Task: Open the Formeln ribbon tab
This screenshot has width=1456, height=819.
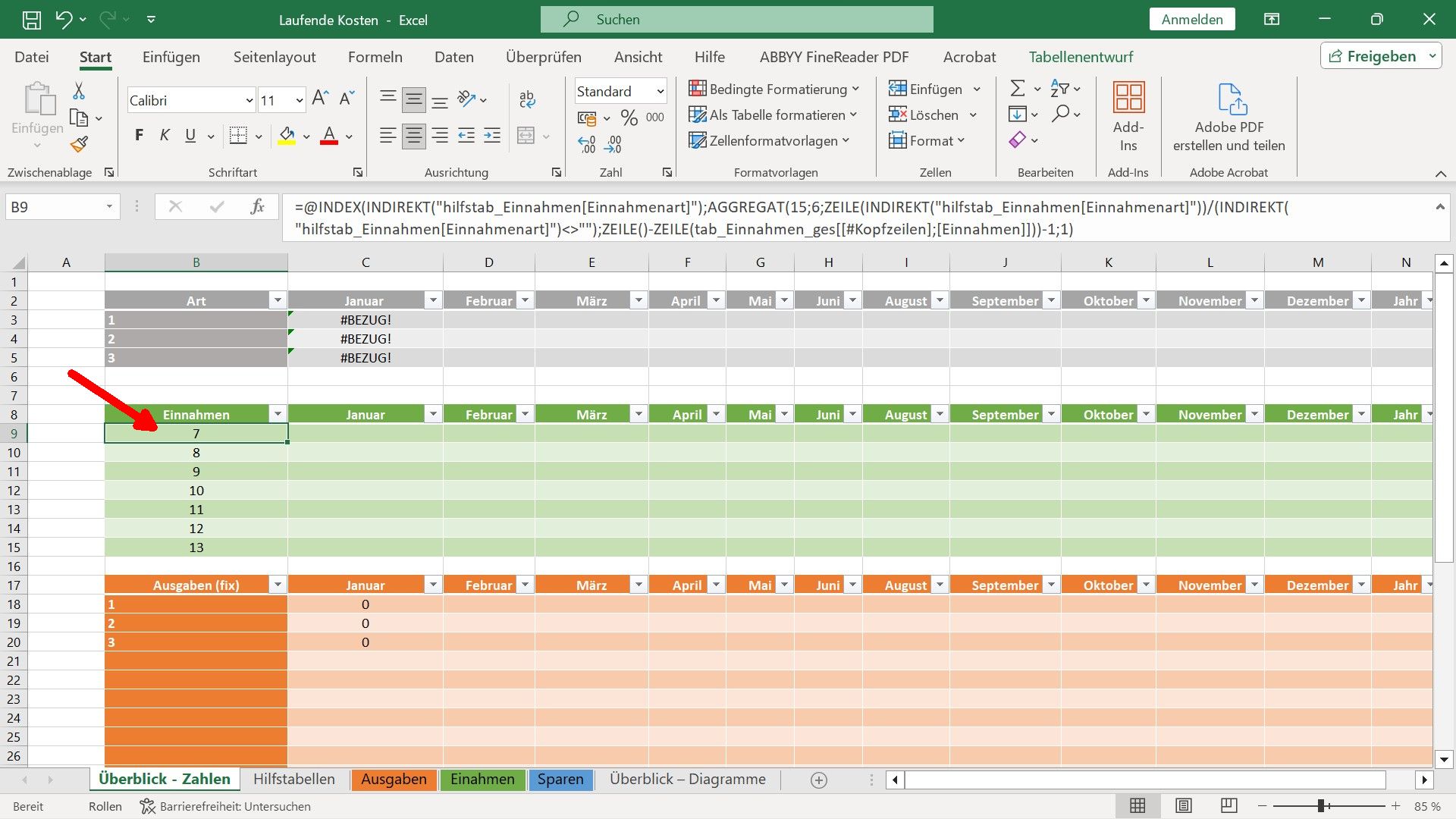Action: pyautogui.click(x=375, y=57)
